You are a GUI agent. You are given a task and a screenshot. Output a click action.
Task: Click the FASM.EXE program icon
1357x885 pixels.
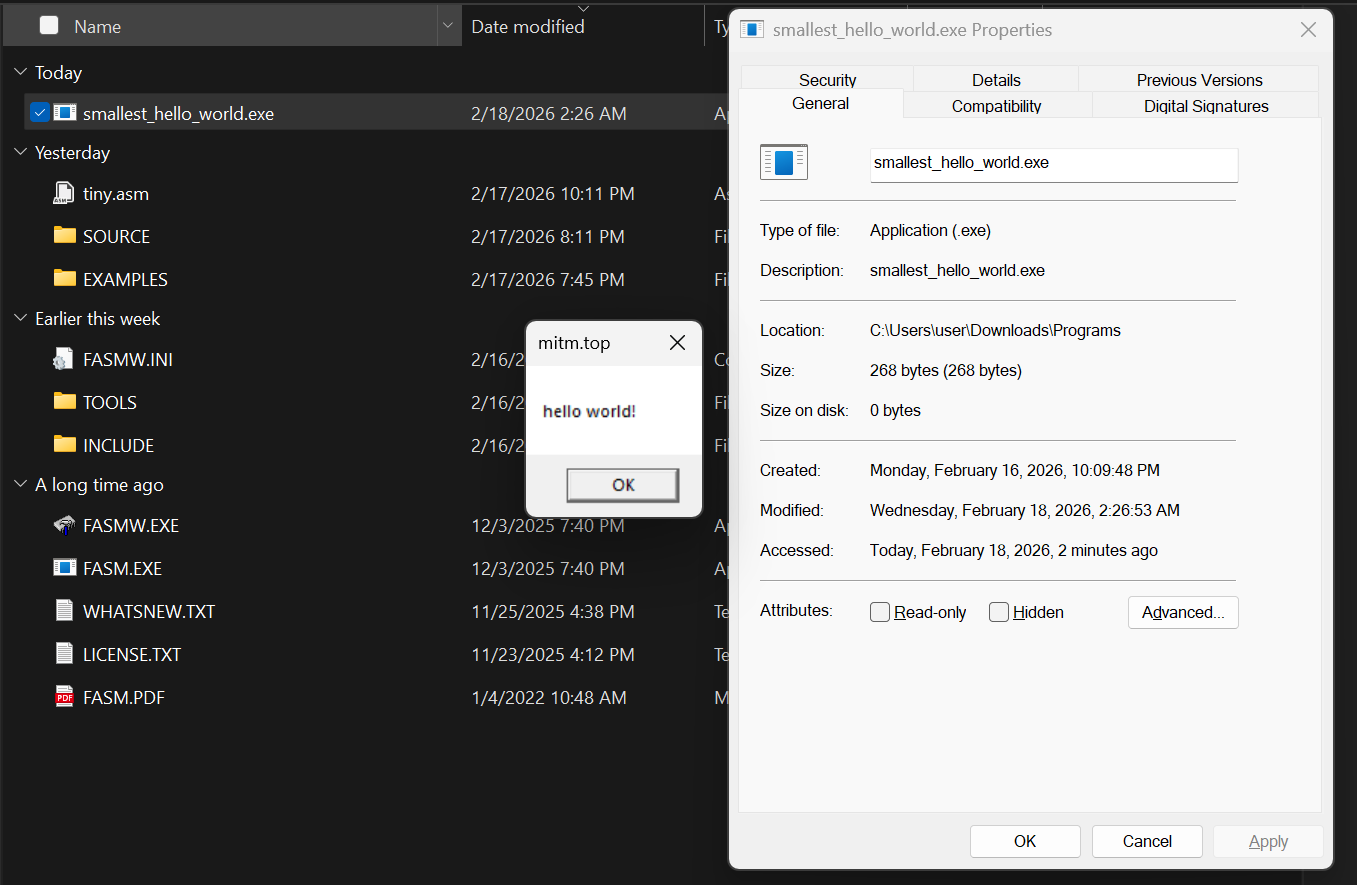pyautogui.click(x=64, y=568)
